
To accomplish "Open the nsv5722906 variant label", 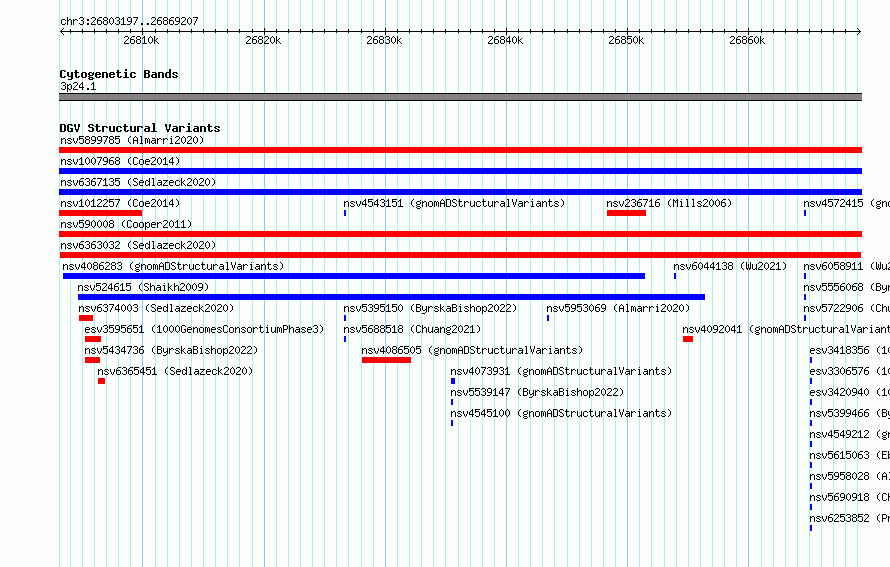I will point(846,308).
